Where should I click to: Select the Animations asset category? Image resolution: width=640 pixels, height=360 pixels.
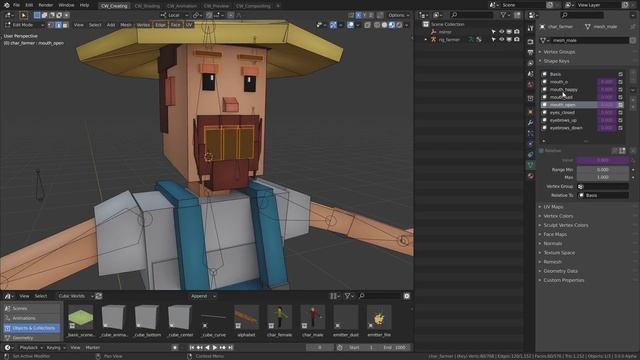point(31,318)
